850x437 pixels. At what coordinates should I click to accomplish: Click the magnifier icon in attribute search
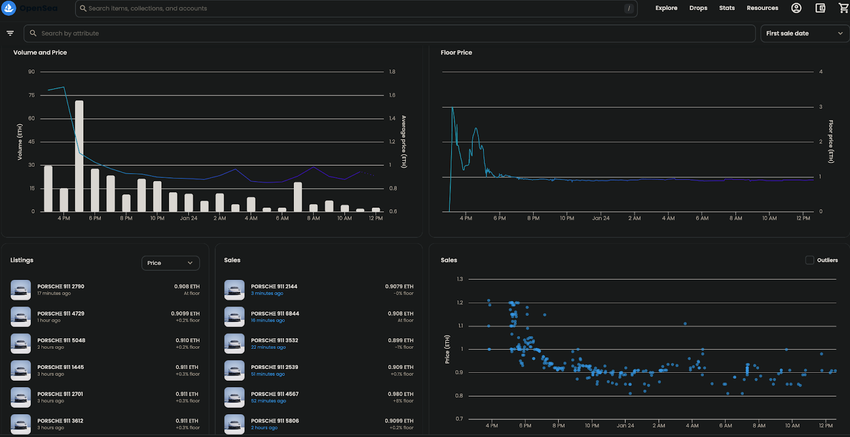pyautogui.click(x=32, y=33)
